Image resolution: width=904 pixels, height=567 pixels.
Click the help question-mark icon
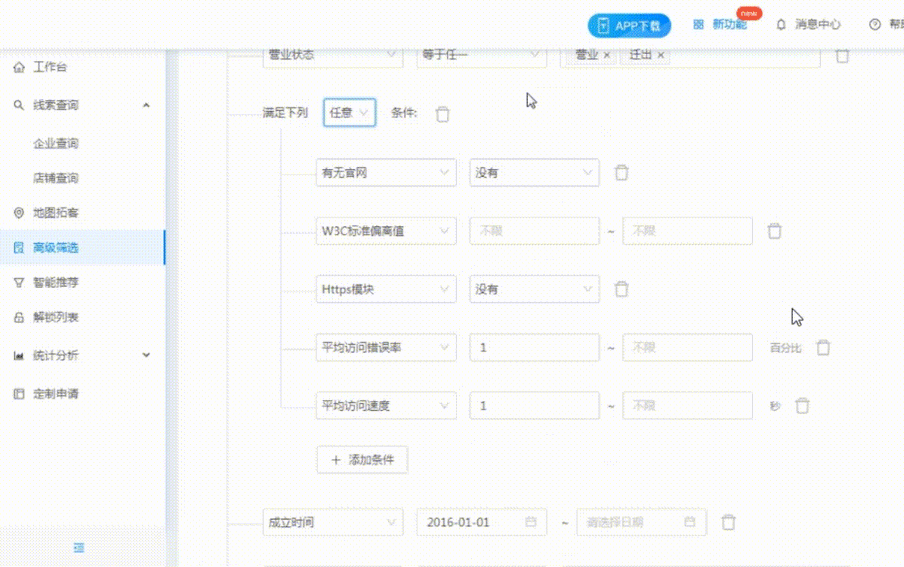click(x=875, y=24)
